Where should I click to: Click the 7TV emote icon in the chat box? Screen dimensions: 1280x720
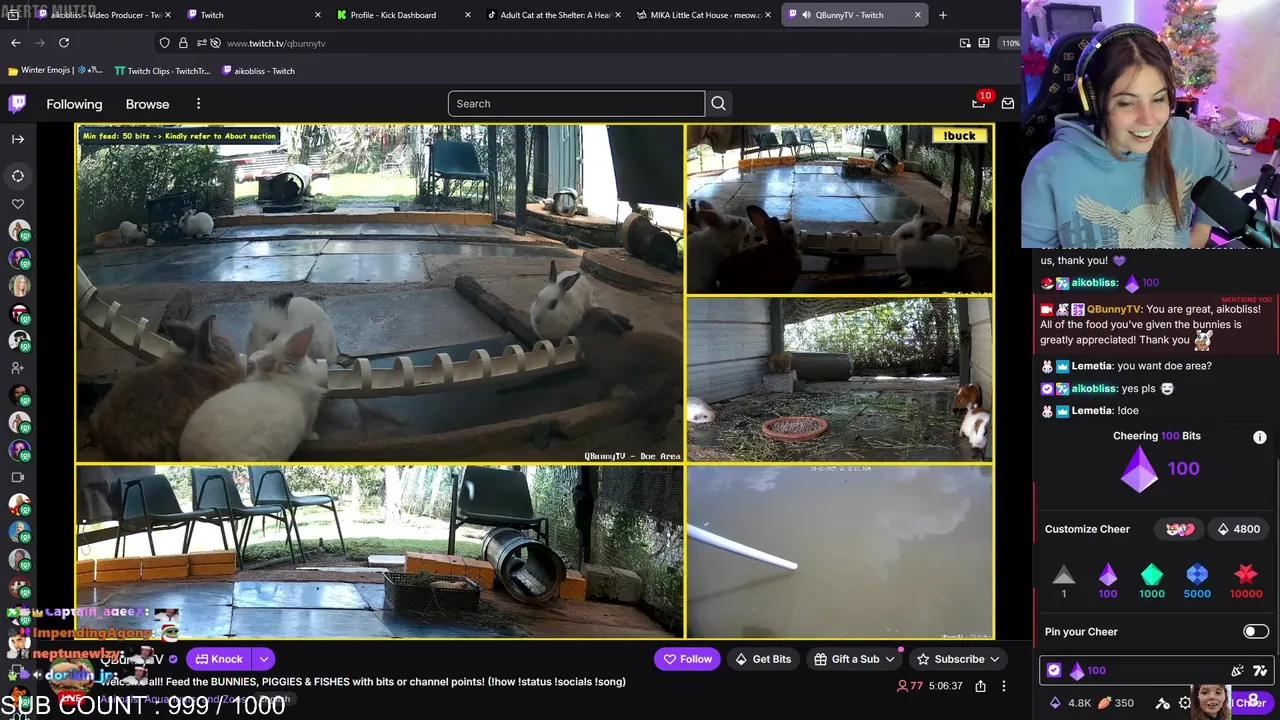coord(1260,671)
